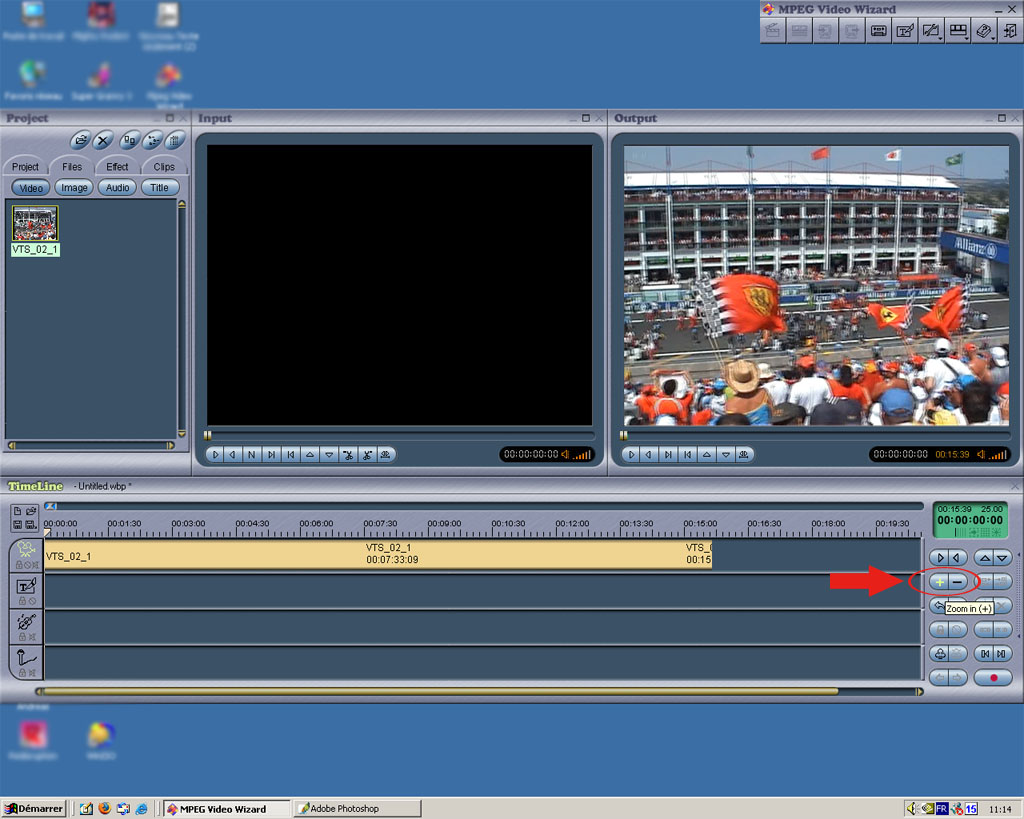
Task: Click the delete (X) icon in Project panel
Action: coord(103,141)
